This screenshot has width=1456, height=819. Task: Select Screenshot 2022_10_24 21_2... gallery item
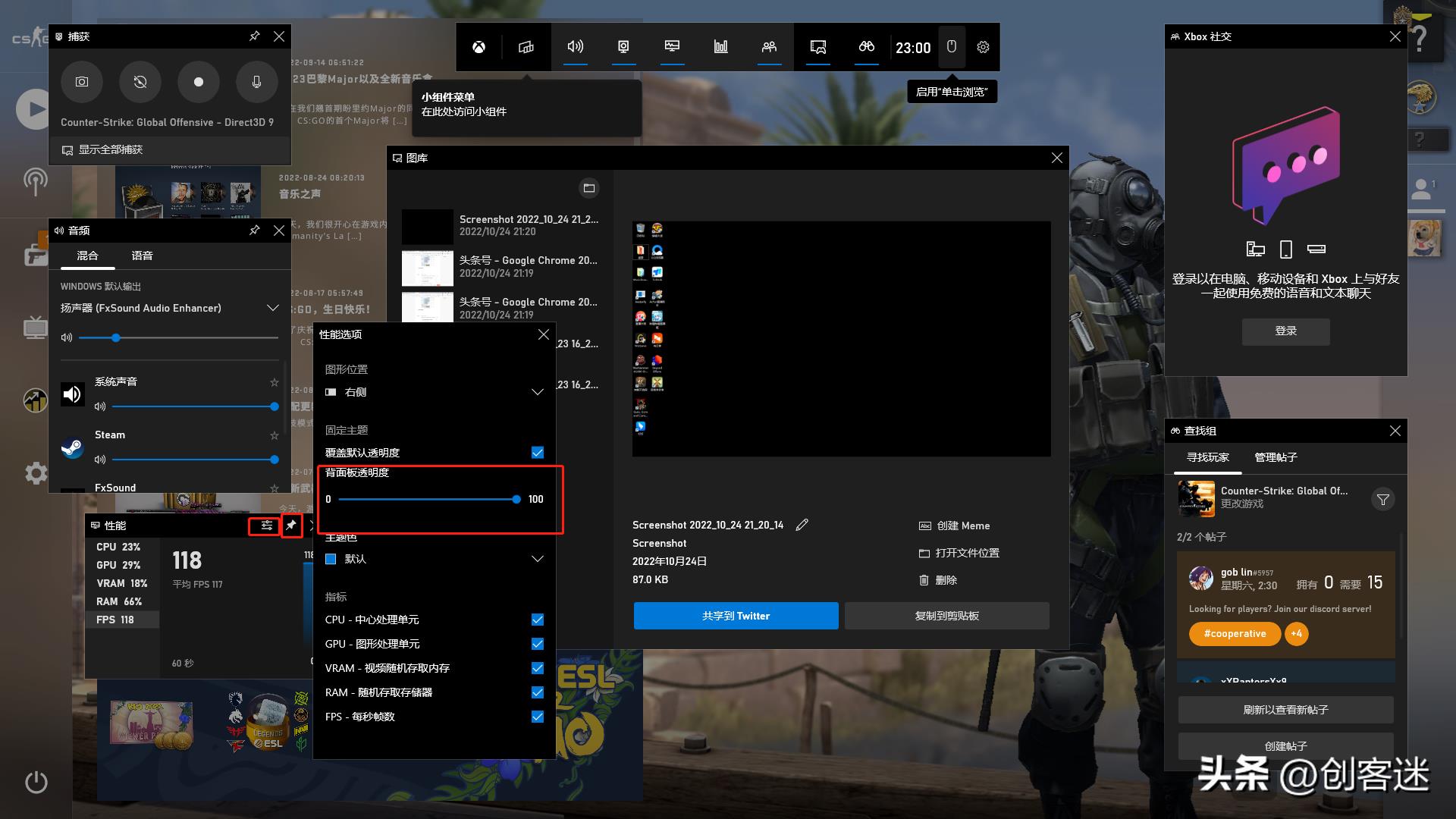click(x=500, y=226)
